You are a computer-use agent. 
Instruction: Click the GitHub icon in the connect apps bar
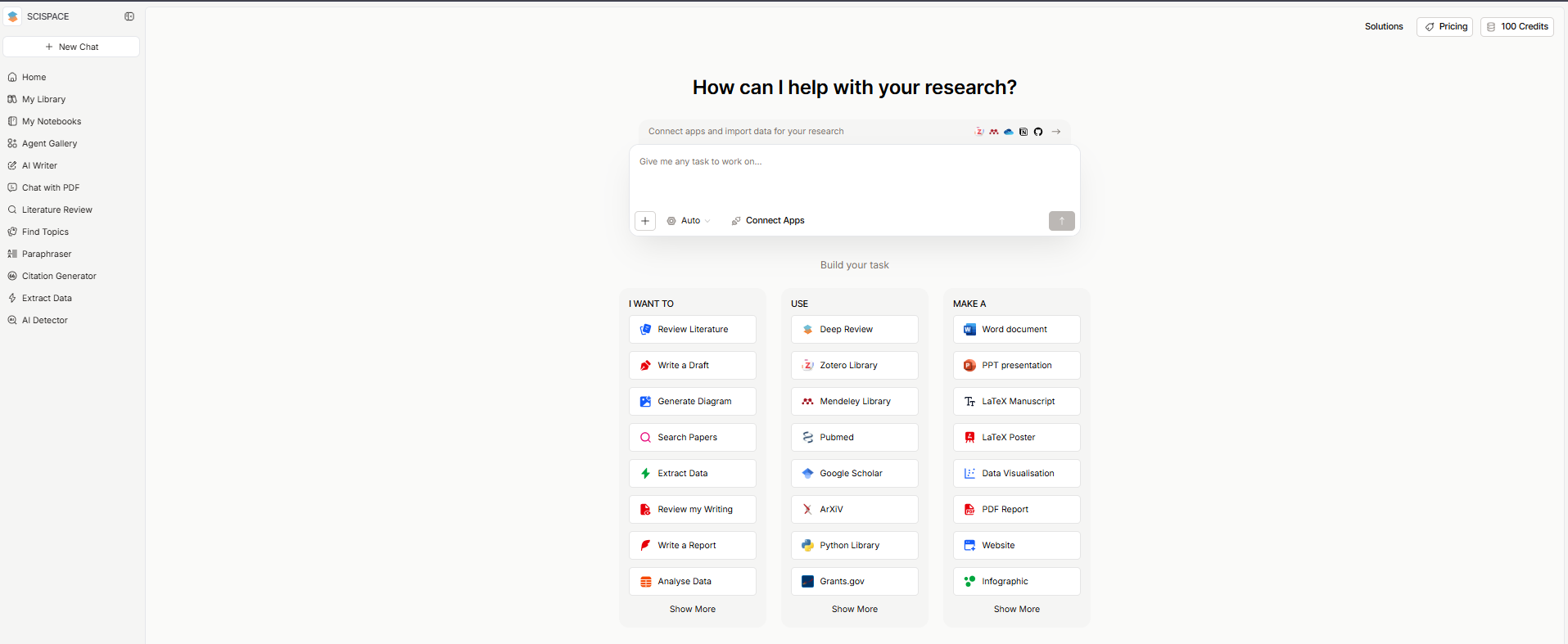pyautogui.click(x=1038, y=132)
